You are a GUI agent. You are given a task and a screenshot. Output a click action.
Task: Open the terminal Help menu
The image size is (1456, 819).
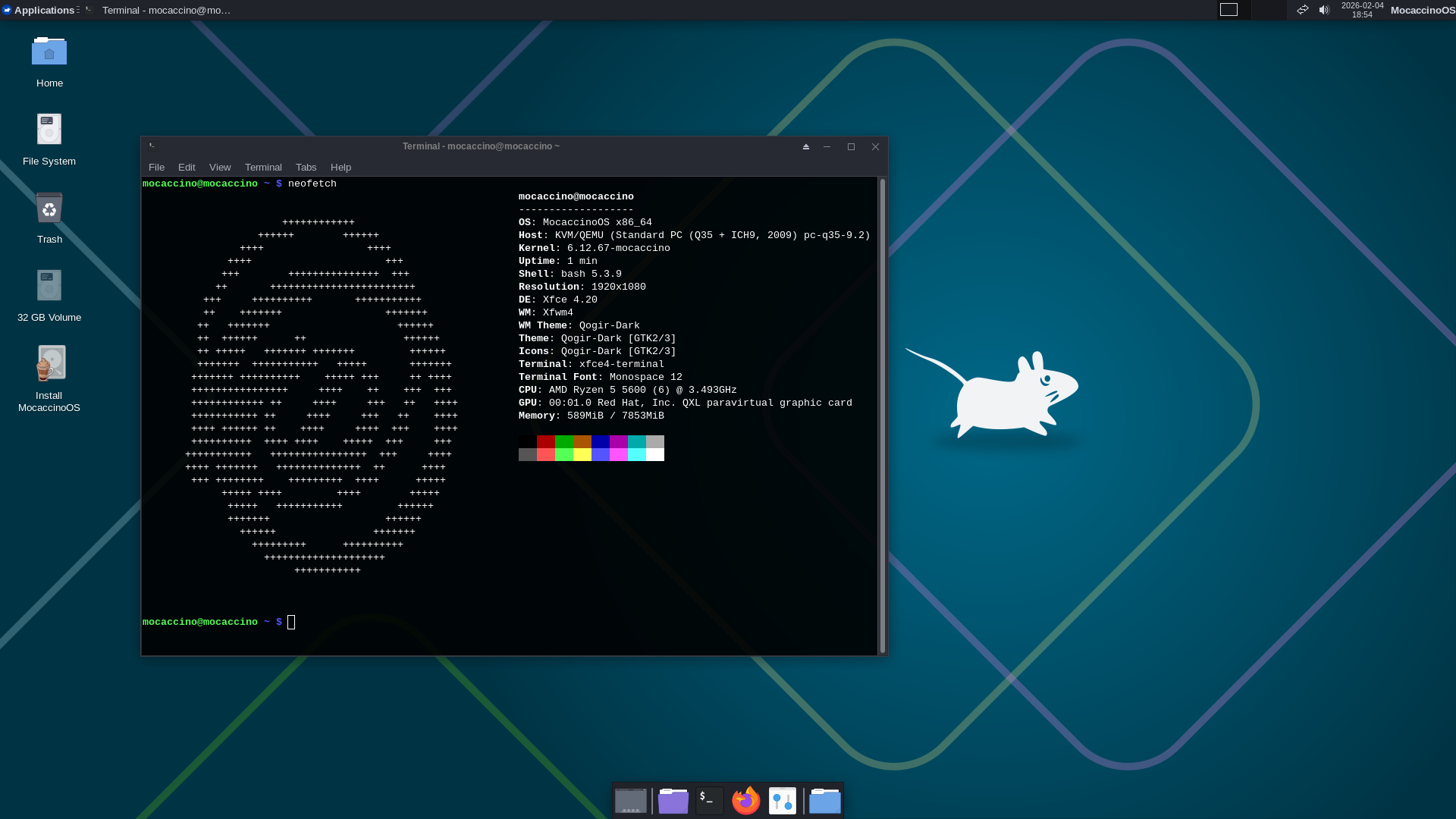click(x=340, y=167)
